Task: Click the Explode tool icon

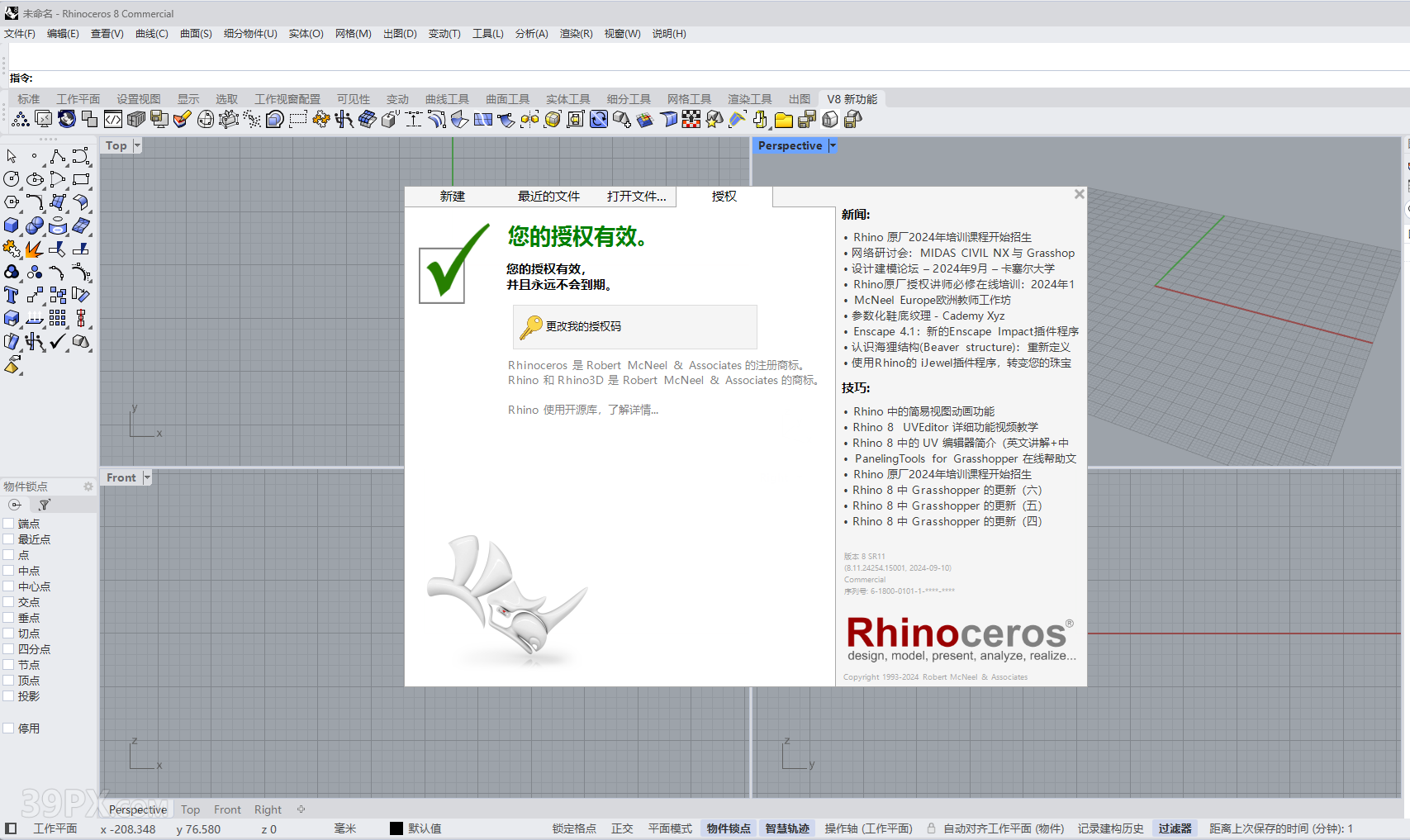Action: tap(35, 249)
